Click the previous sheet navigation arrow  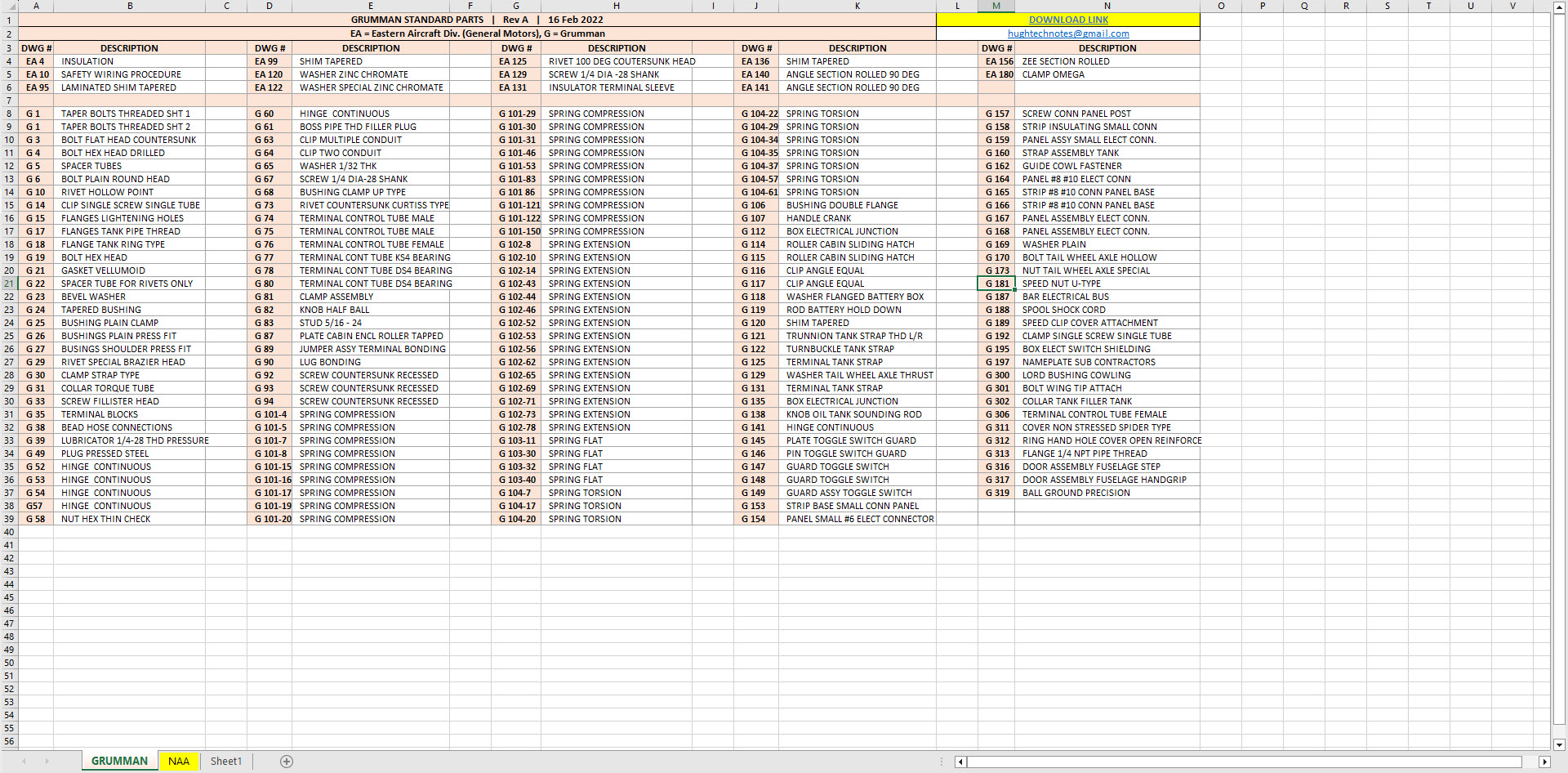[24, 762]
